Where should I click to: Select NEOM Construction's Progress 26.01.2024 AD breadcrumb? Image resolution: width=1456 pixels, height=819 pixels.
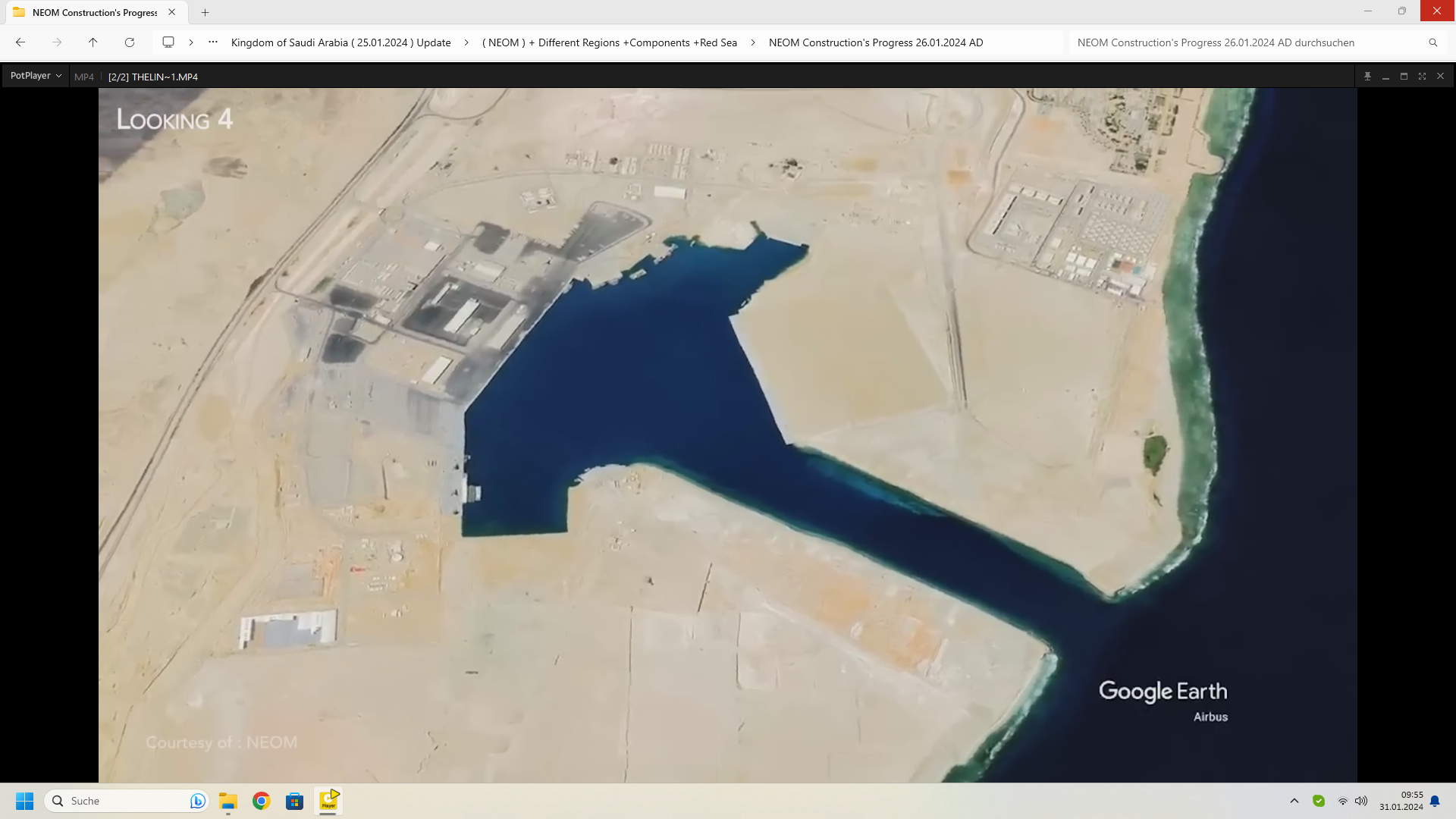pyautogui.click(x=876, y=42)
